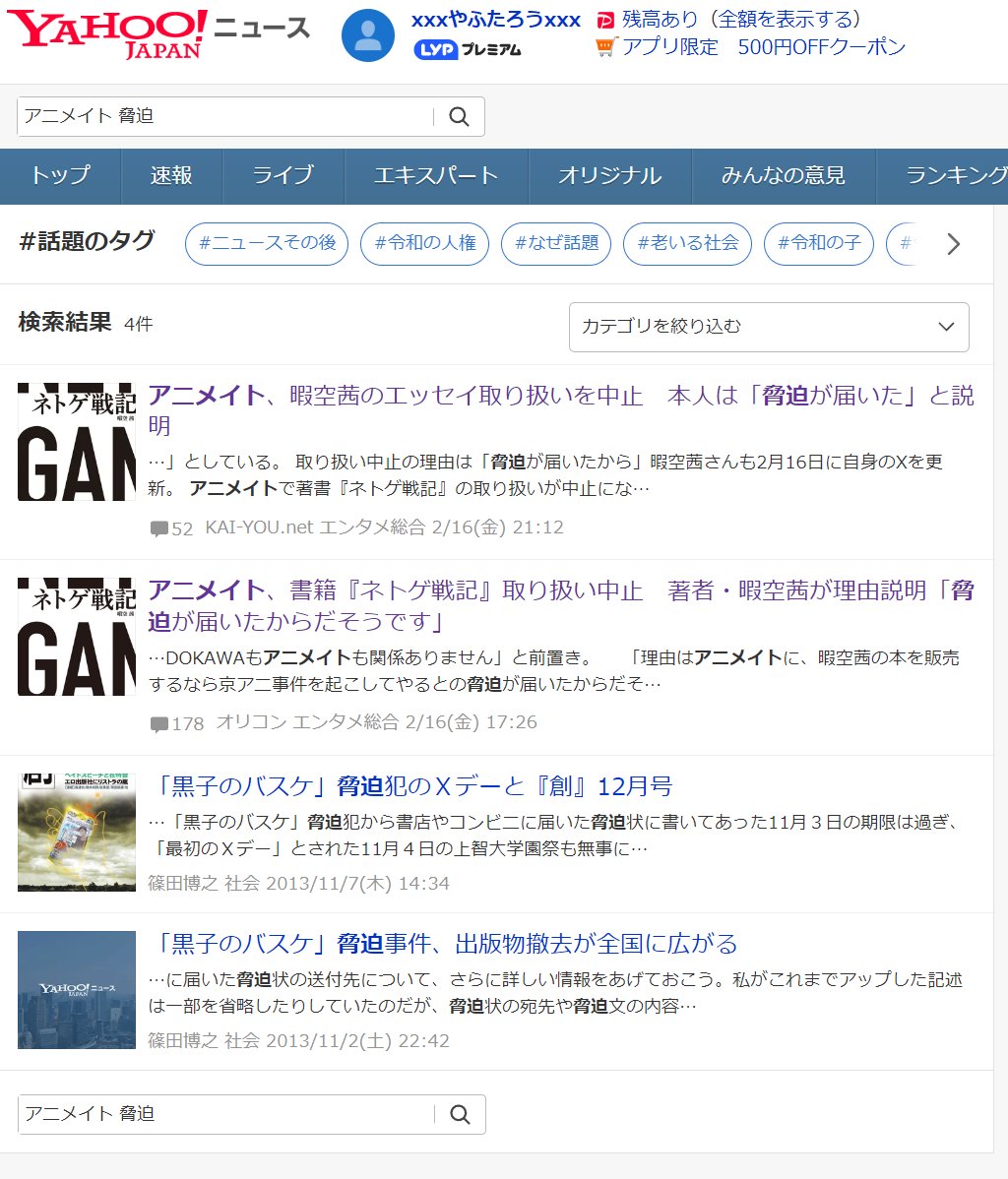This screenshot has height=1179, width=1008.
Task: Open ネトゲ戦記 thumbnail of Oricon article
Action: (77, 637)
